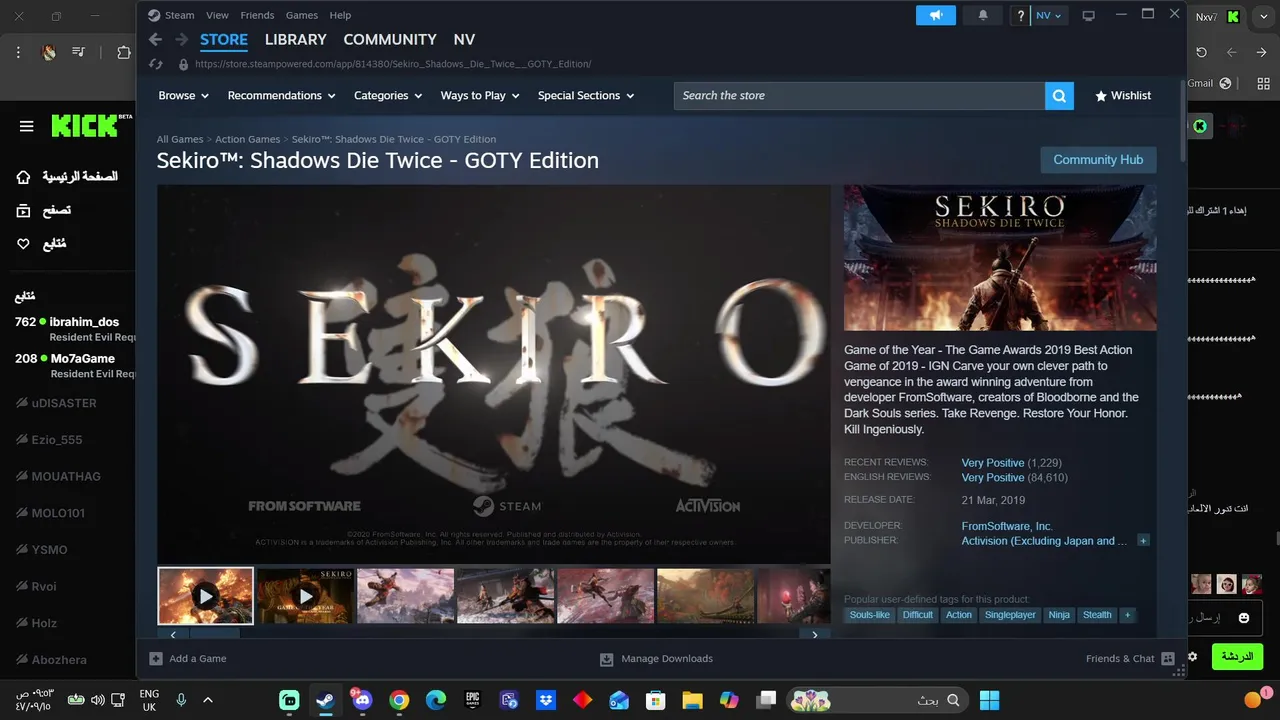The height and width of the screenshot is (720, 1280).
Task: Click the Souls-like tag
Action: [869, 615]
